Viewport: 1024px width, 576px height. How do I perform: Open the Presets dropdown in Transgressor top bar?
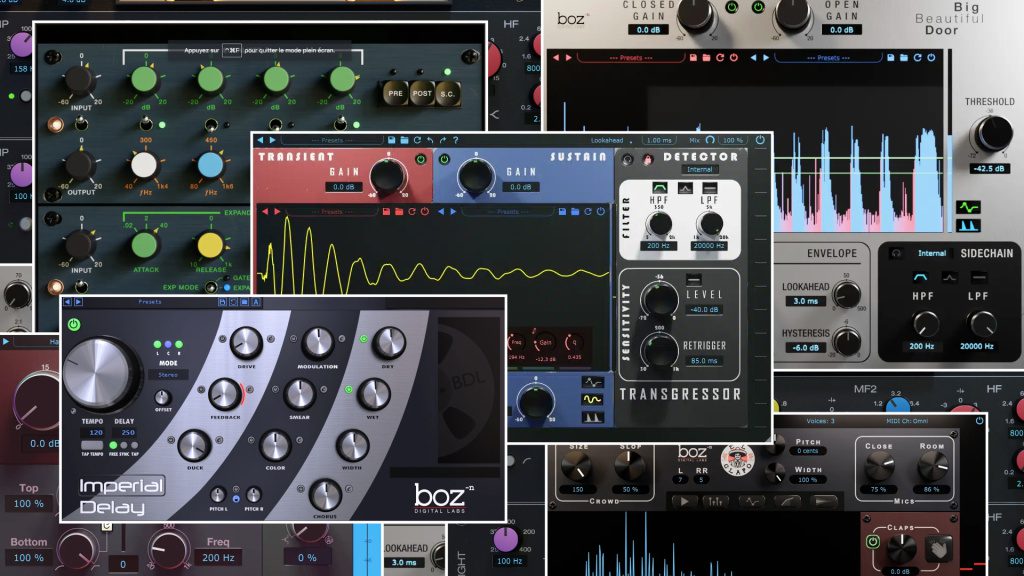332,140
